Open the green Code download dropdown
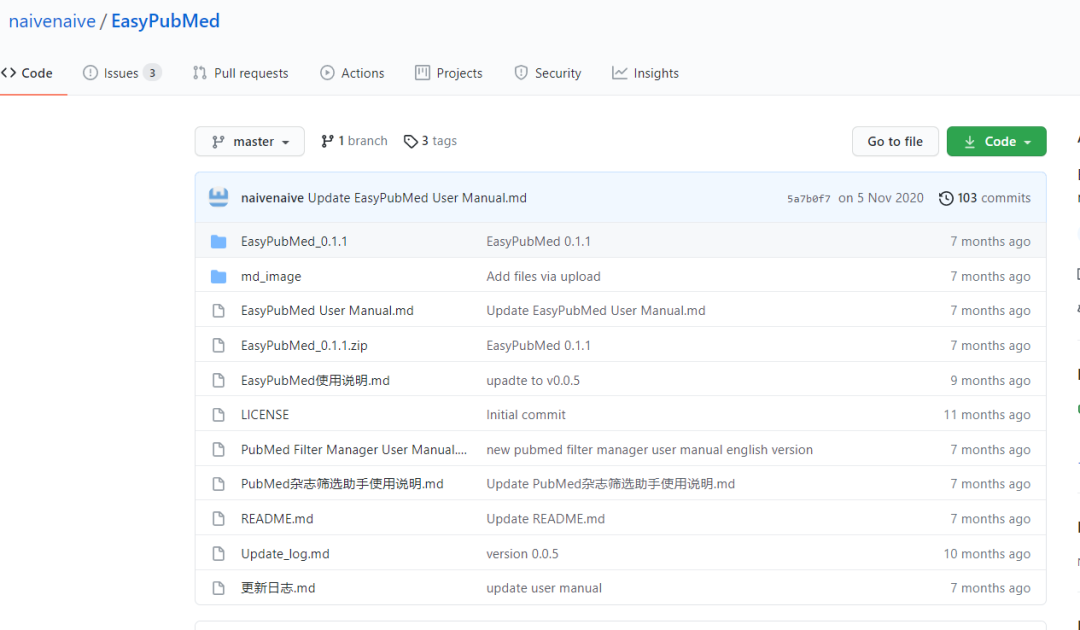The width and height of the screenshot is (1080, 630). (x=996, y=141)
